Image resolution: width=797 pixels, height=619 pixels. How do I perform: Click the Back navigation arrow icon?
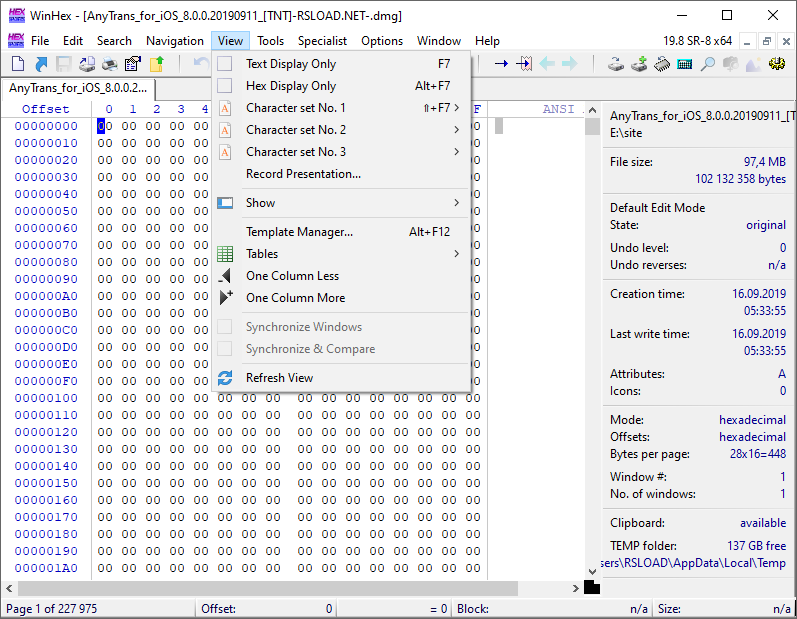547,64
